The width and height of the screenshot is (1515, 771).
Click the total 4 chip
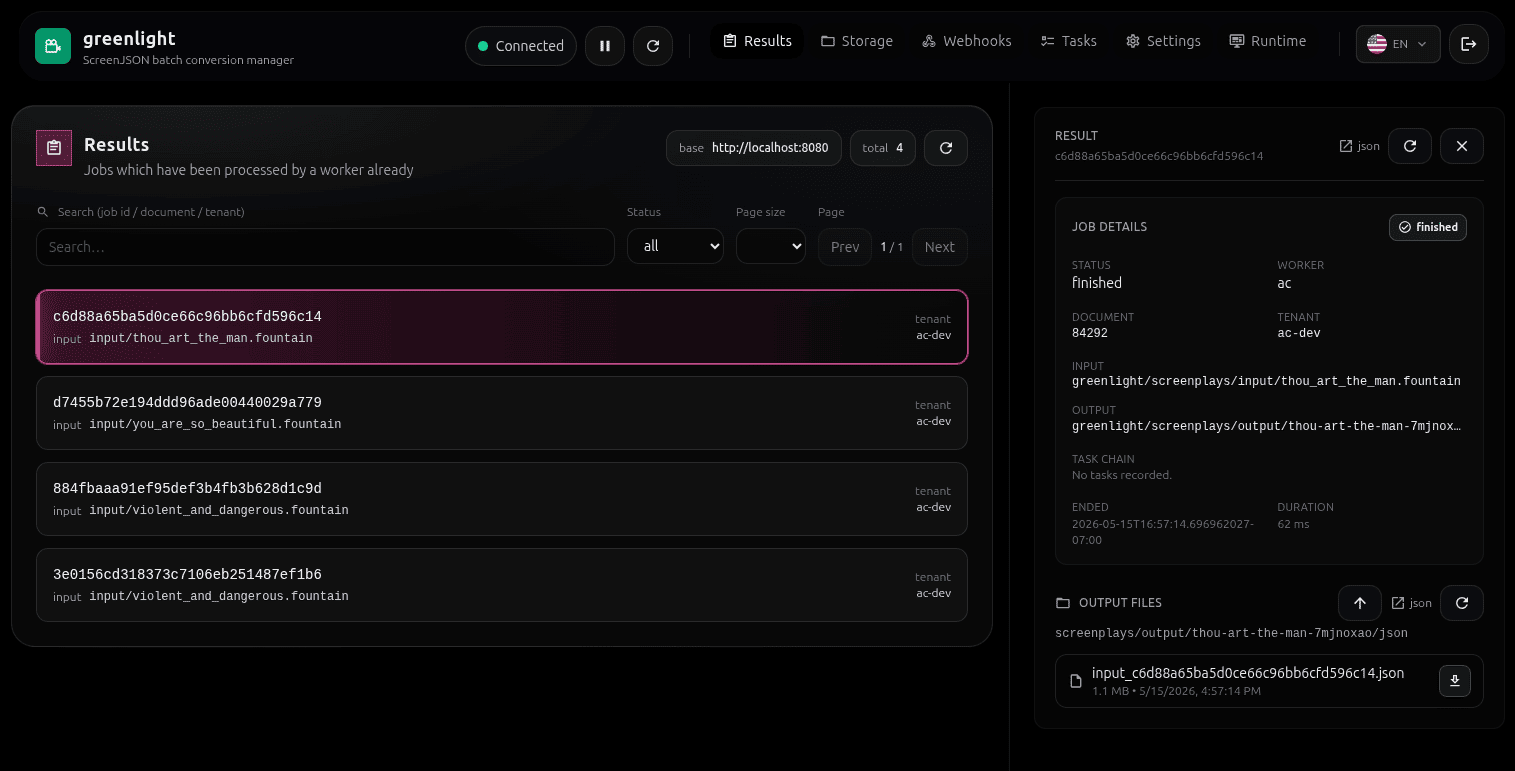click(x=883, y=148)
